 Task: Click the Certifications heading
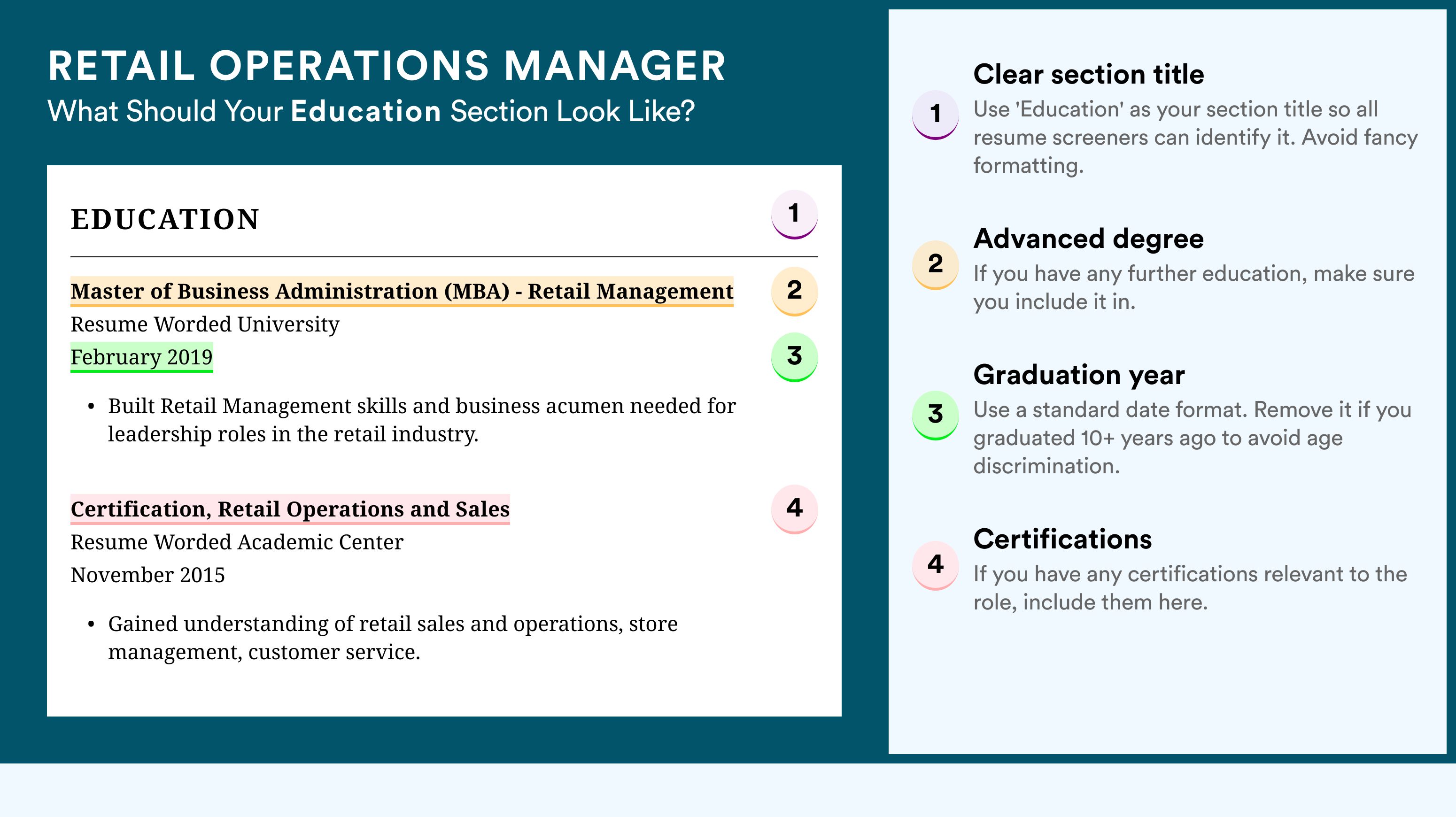(1062, 539)
